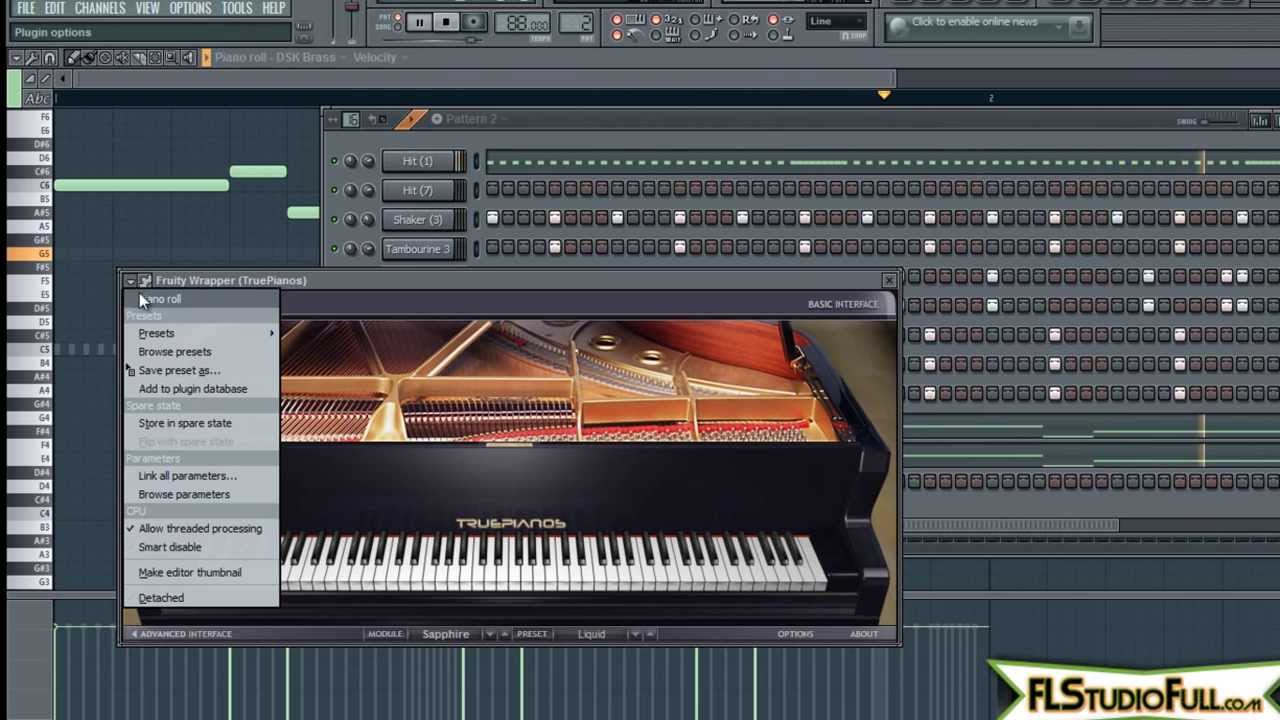The height and width of the screenshot is (720, 1280).
Task: Click the tempo 88.000 display
Action: [522, 21]
